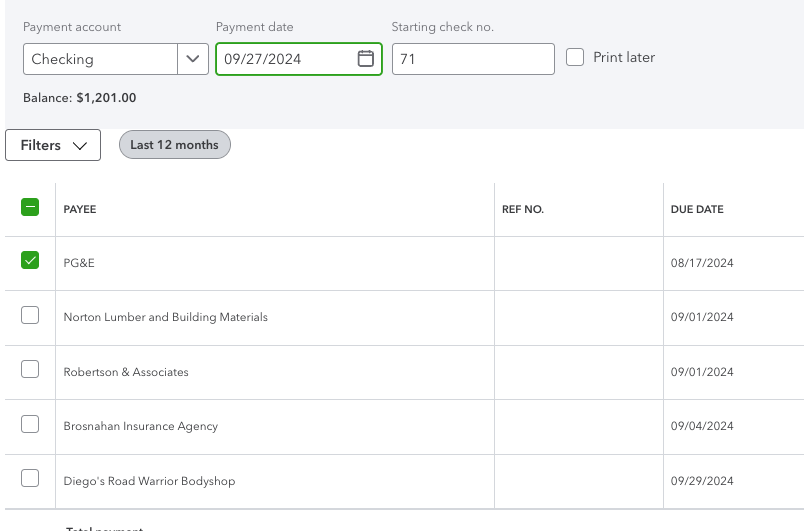Click Brosnahan Insurance Agency payee name
This screenshot has width=804, height=531.
point(140,426)
